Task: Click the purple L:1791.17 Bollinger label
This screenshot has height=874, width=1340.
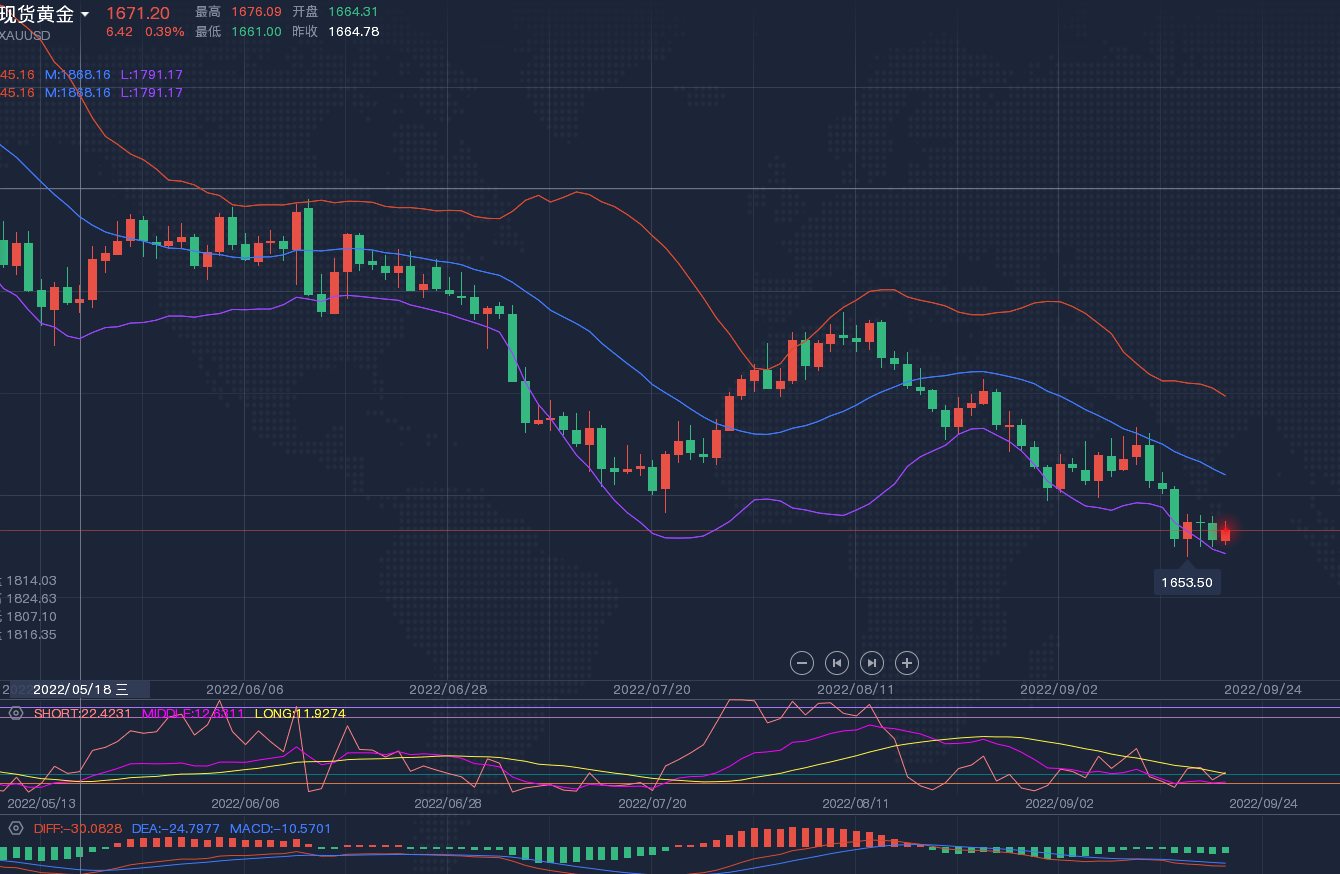Action: tap(151, 74)
